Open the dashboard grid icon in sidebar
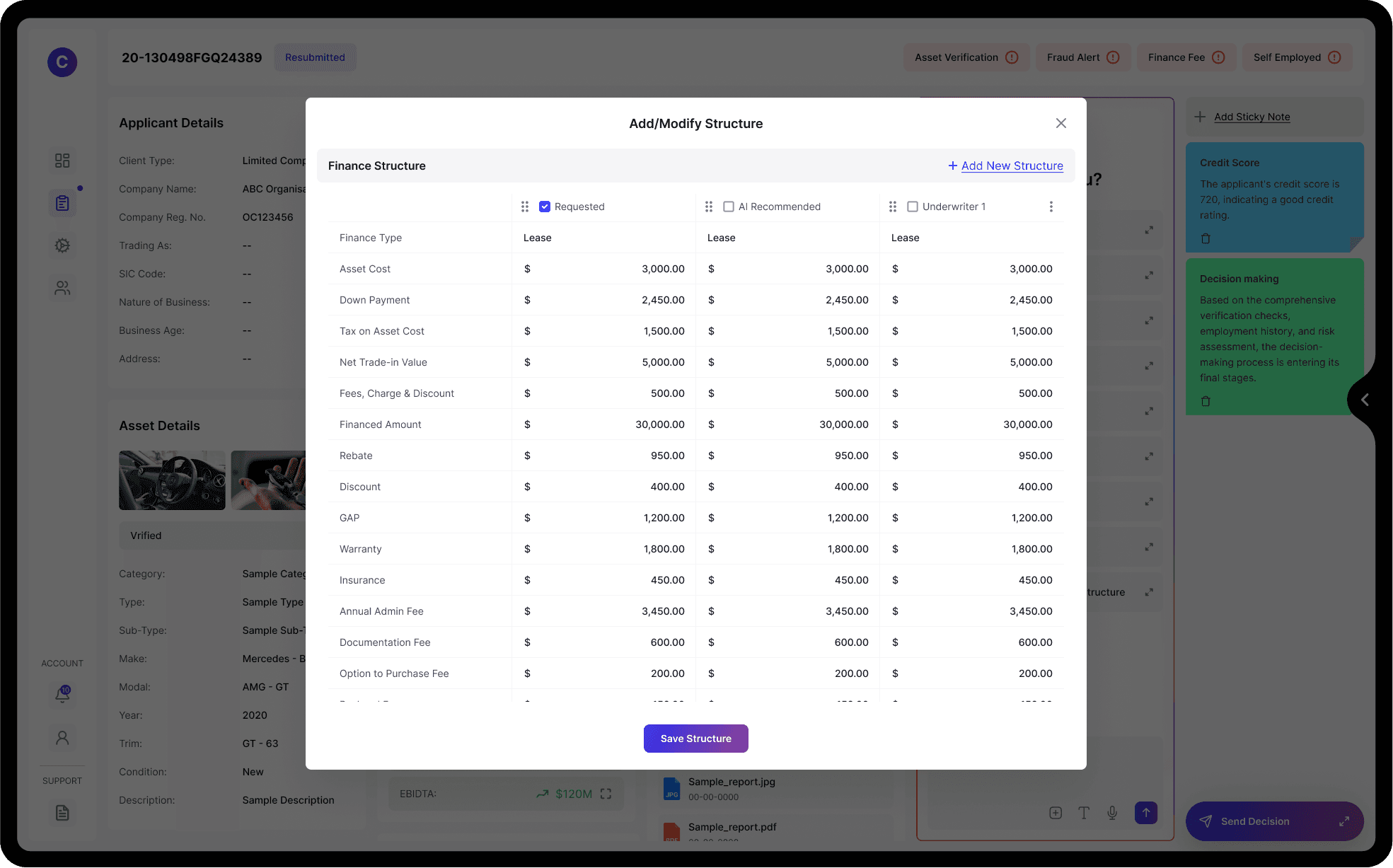Viewport: 1393px width, 868px height. pyautogui.click(x=62, y=161)
